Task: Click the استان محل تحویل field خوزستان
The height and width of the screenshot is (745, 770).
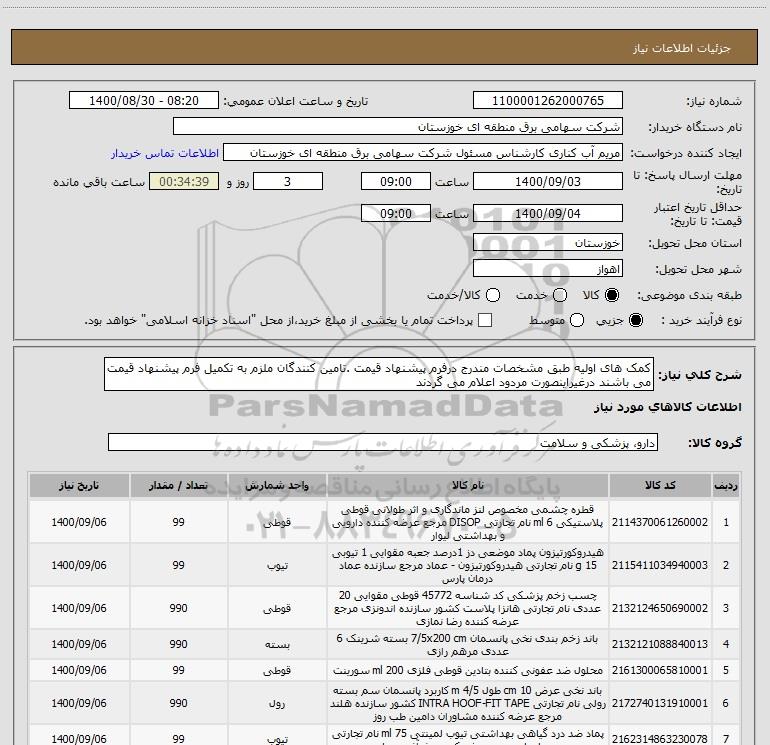Action: click(547, 243)
